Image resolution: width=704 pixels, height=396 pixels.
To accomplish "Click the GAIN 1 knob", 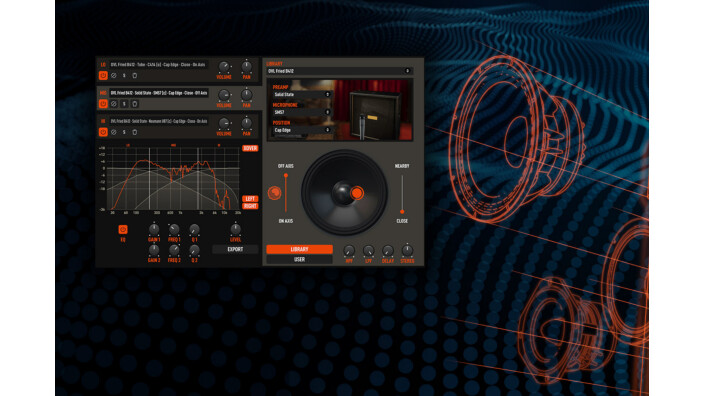I will pos(154,229).
